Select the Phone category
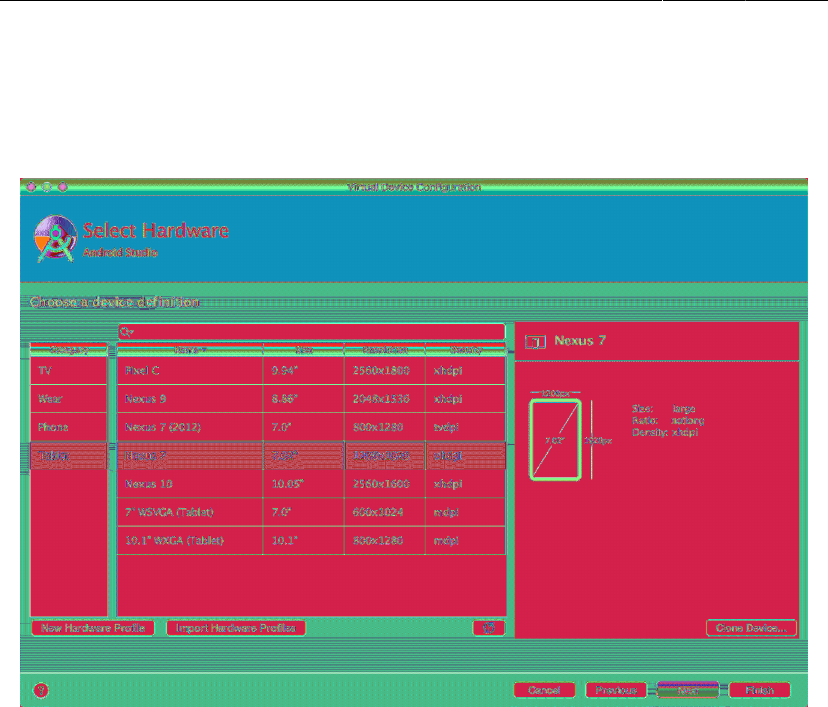Screen dimensions: 828x707 point(69,427)
